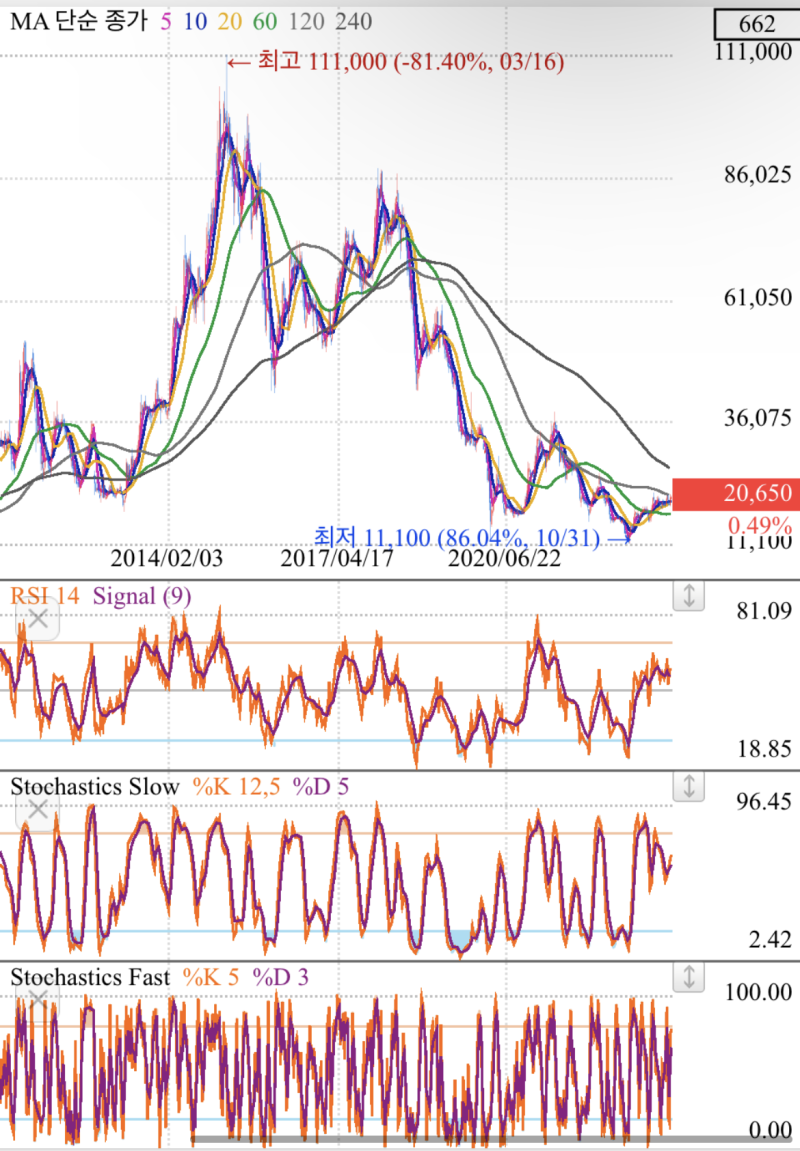Click the %K 5 parameter label

[211, 977]
